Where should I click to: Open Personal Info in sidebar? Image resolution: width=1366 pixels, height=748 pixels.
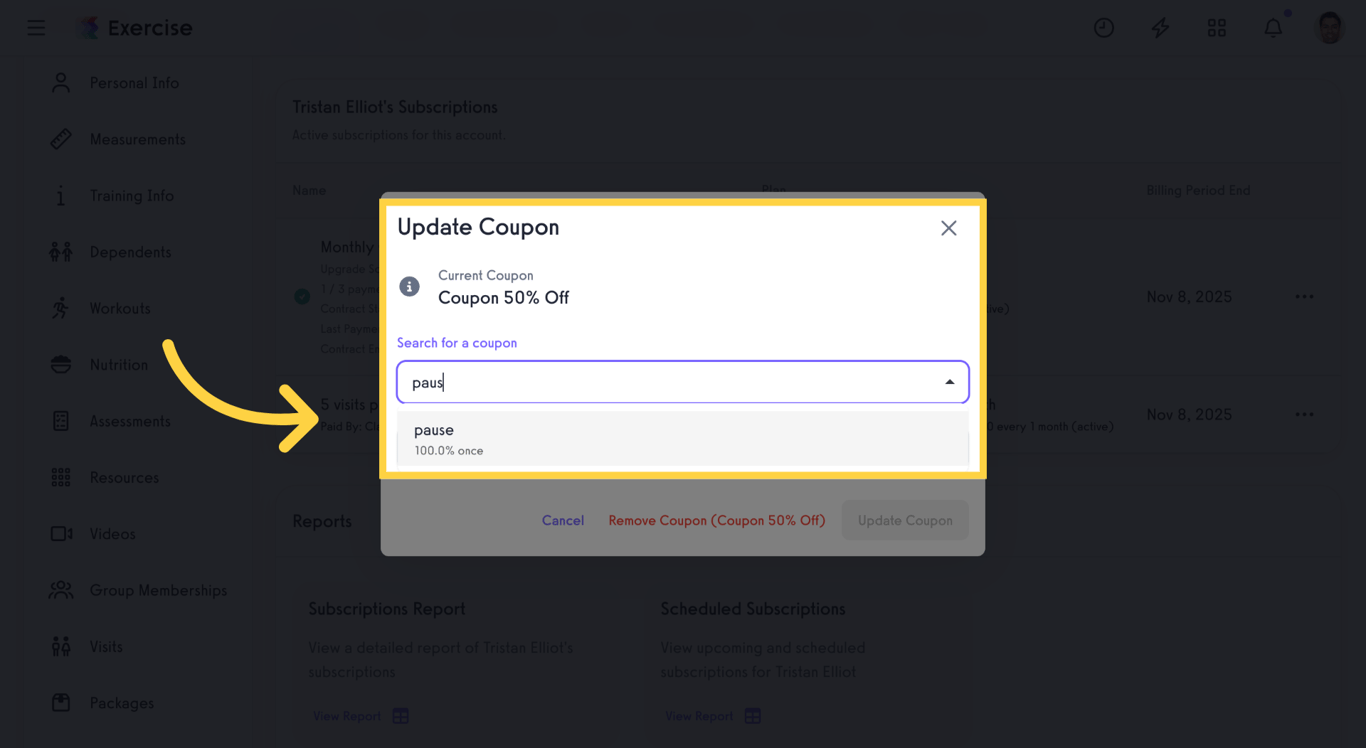[134, 83]
